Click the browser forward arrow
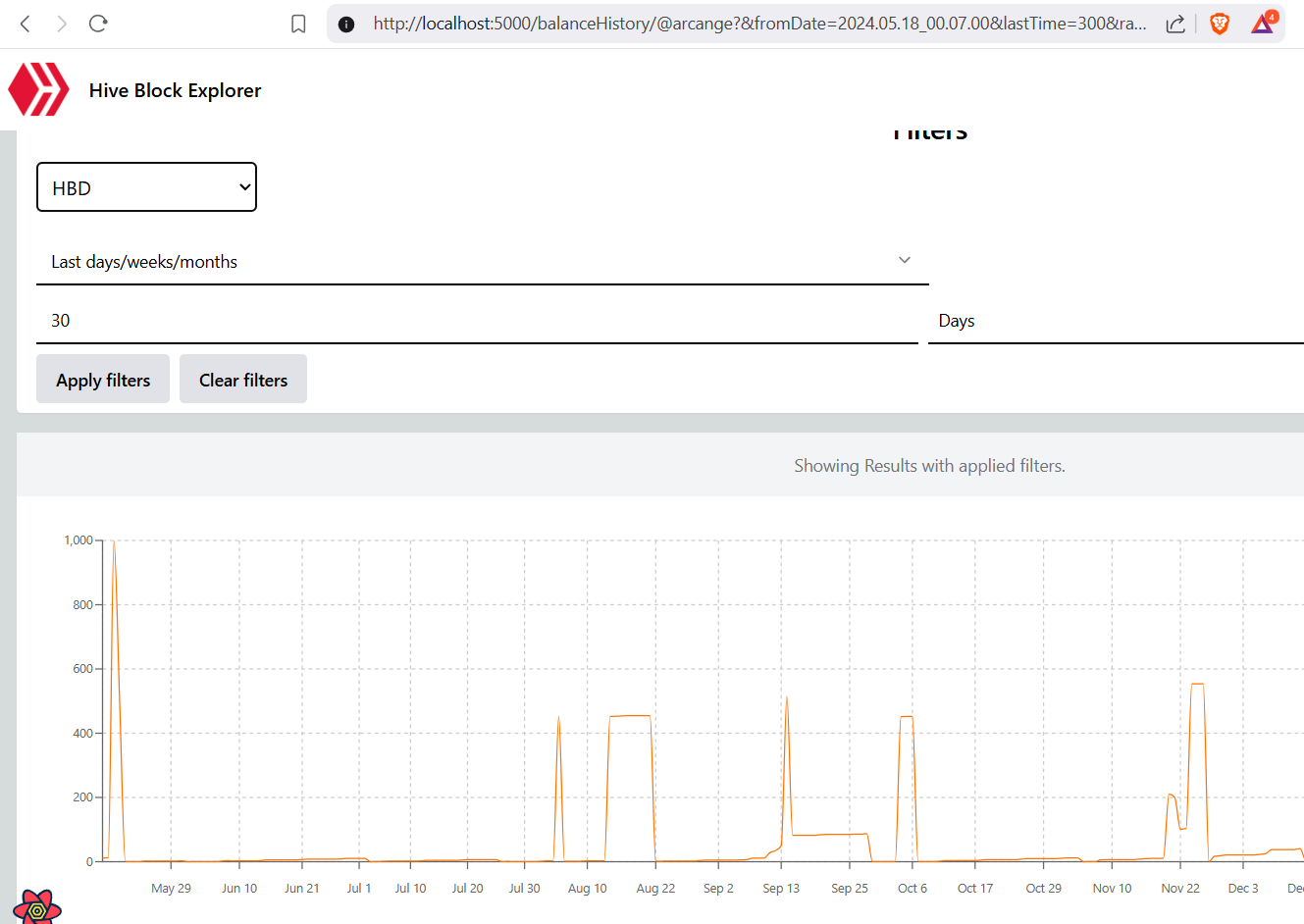 pyautogui.click(x=62, y=24)
